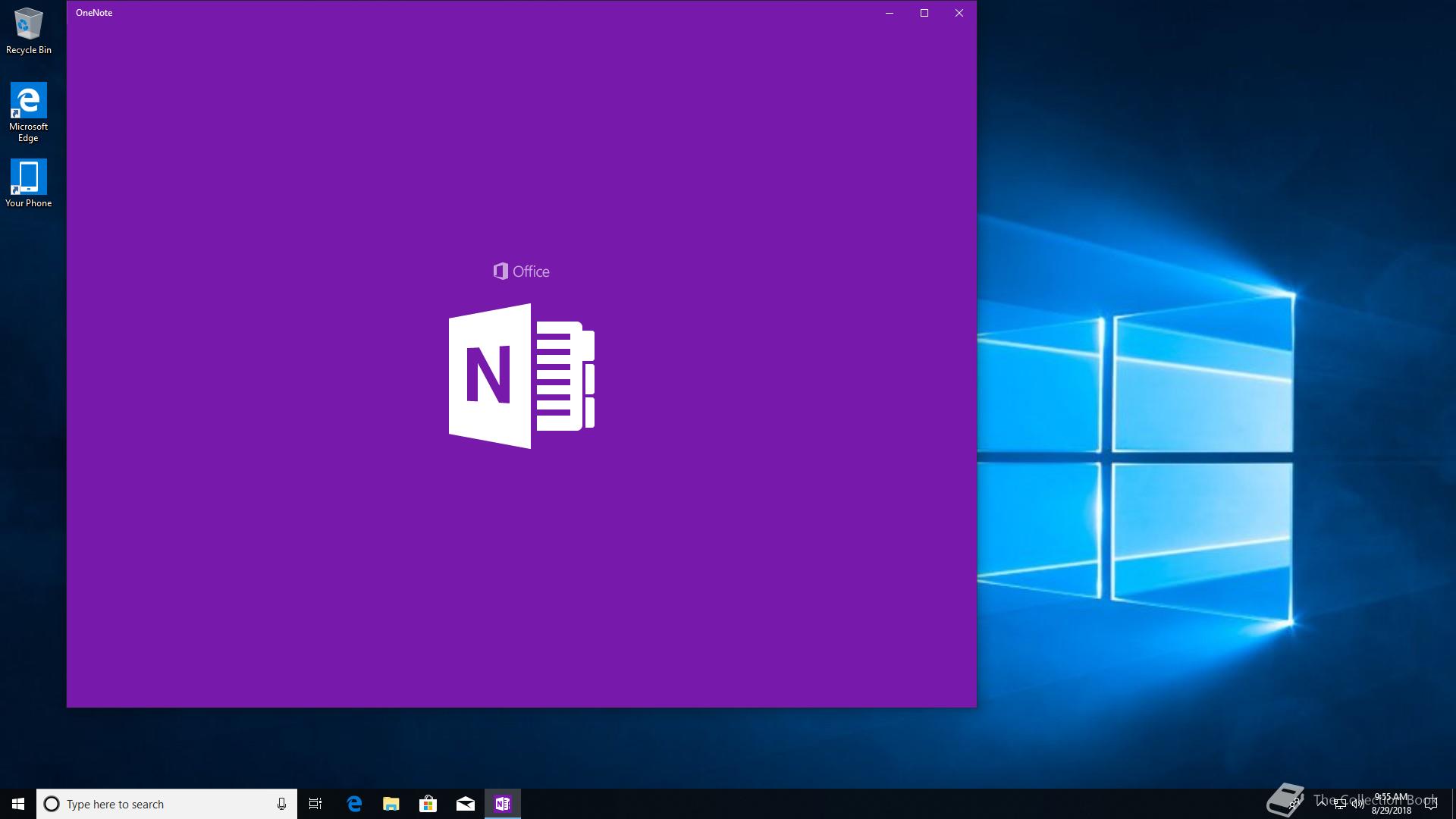Screen dimensions: 1456x819
Task: Open Microsoft Store from the taskbar
Action: tap(428, 804)
